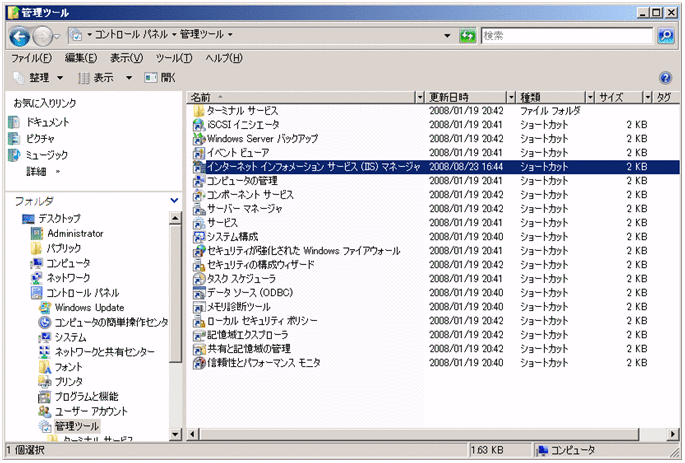Click the Windows Server バックアップ icon
Viewport: 685px width, 463px height.
(x=199, y=138)
